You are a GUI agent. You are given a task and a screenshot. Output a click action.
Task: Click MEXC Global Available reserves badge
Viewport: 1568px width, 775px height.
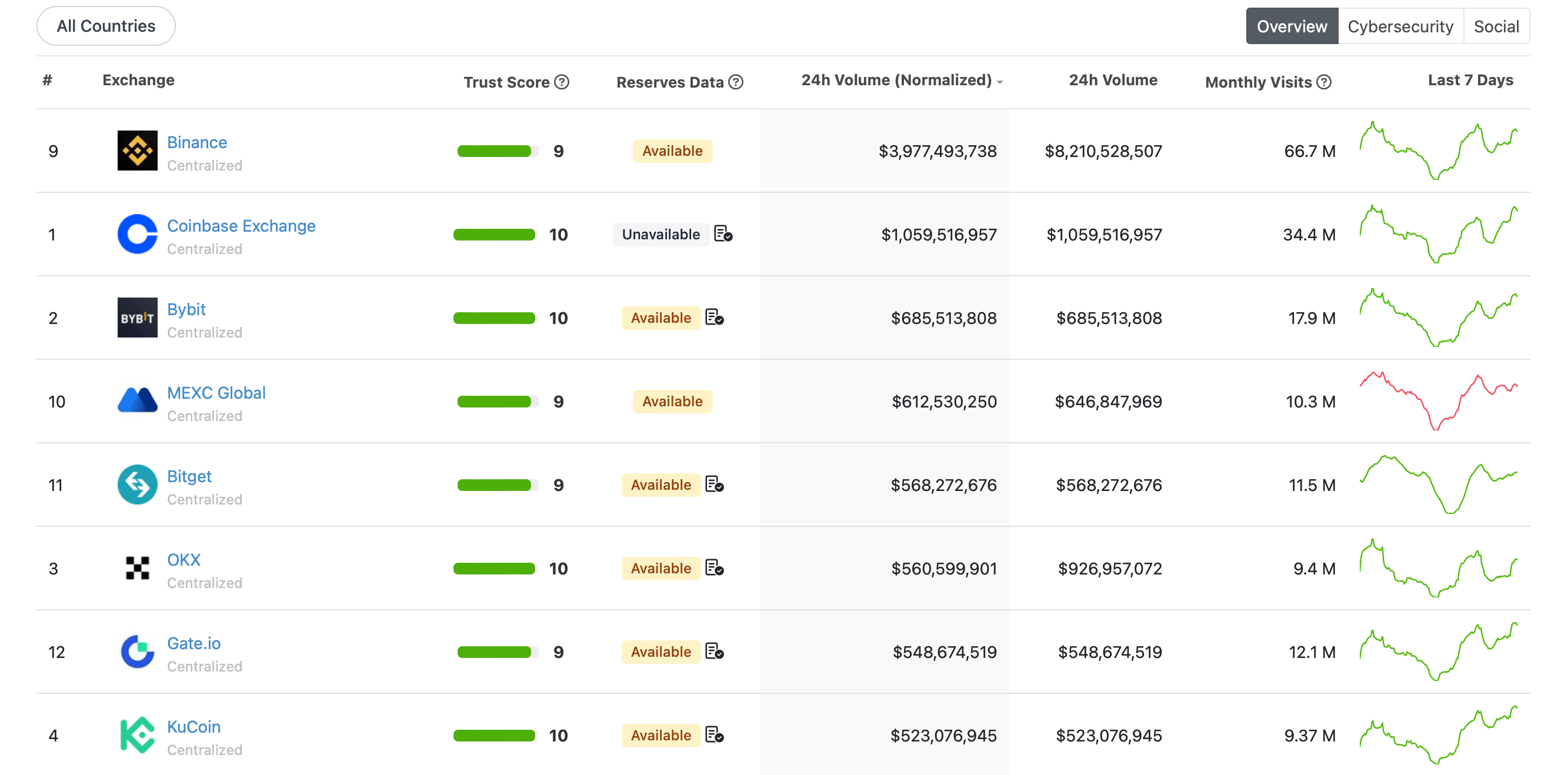click(673, 402)
